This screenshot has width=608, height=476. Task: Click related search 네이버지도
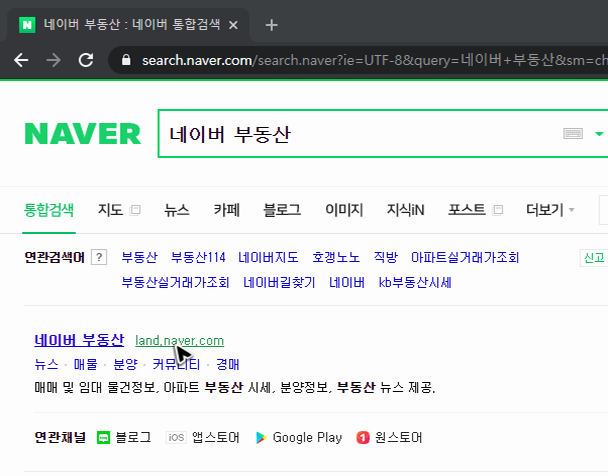268,257
